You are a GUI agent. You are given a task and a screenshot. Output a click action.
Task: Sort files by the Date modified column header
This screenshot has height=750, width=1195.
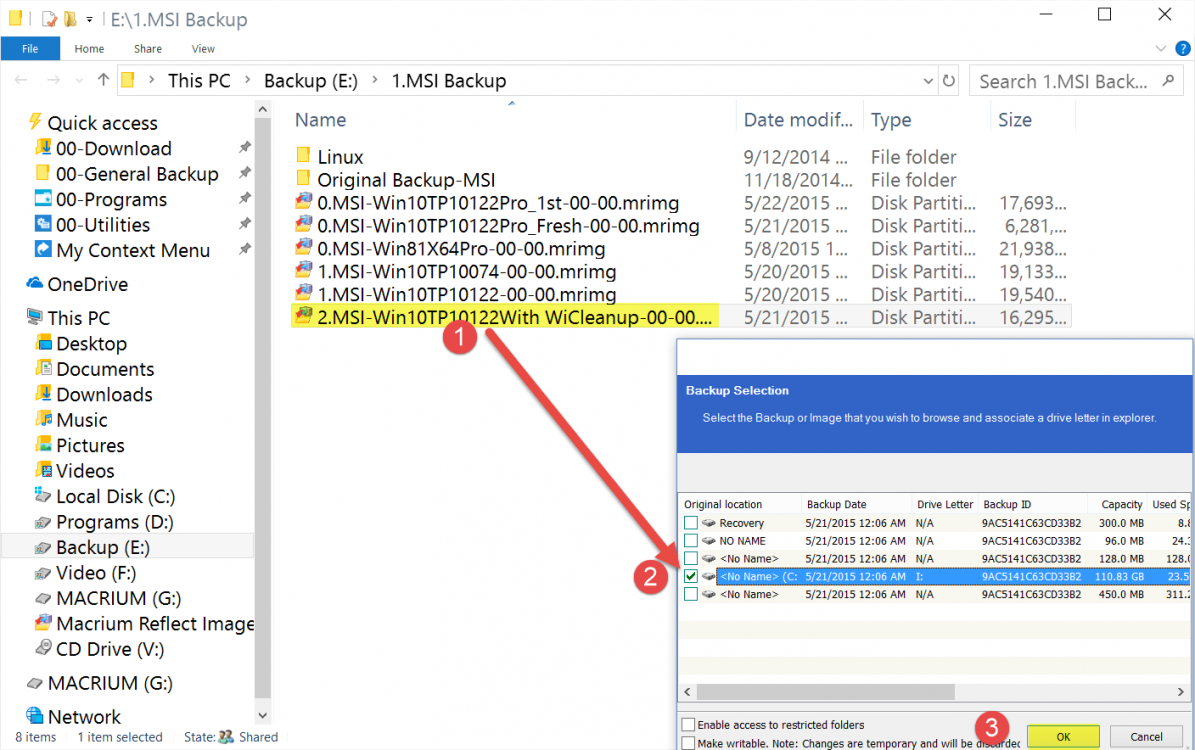799,120
